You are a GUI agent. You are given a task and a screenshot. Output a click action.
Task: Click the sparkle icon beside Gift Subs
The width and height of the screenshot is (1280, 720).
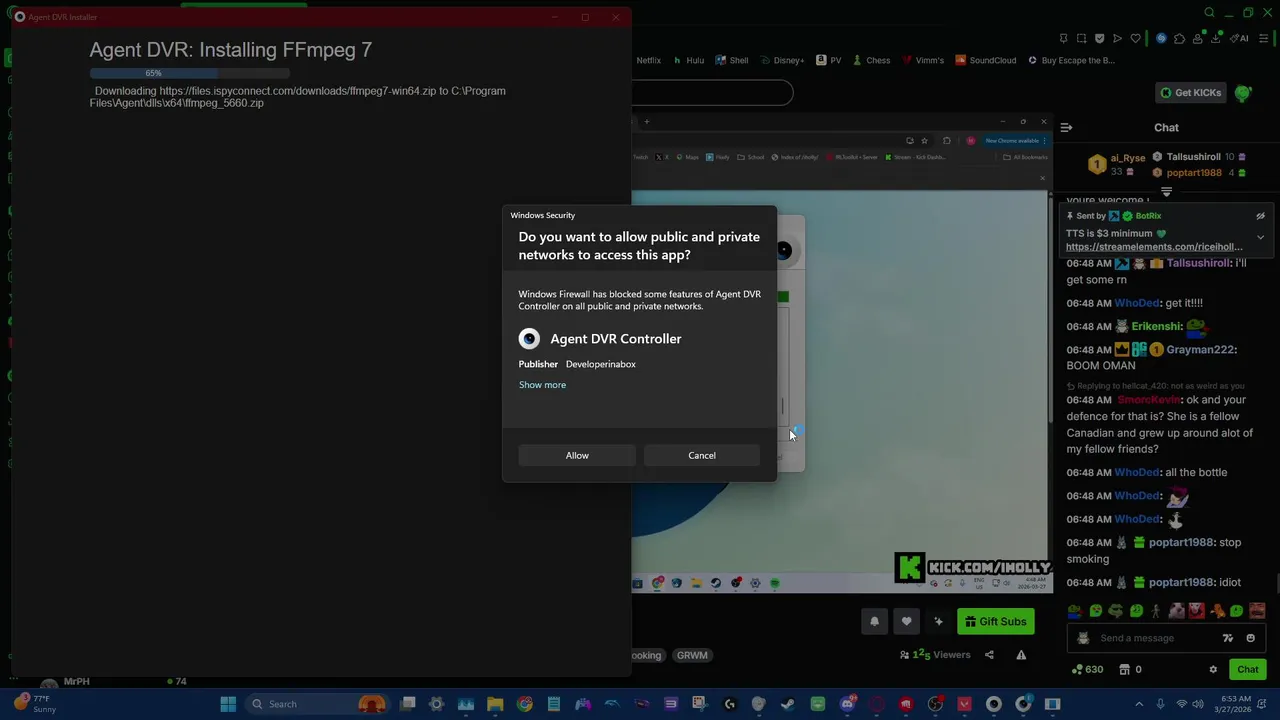[938, 622]
